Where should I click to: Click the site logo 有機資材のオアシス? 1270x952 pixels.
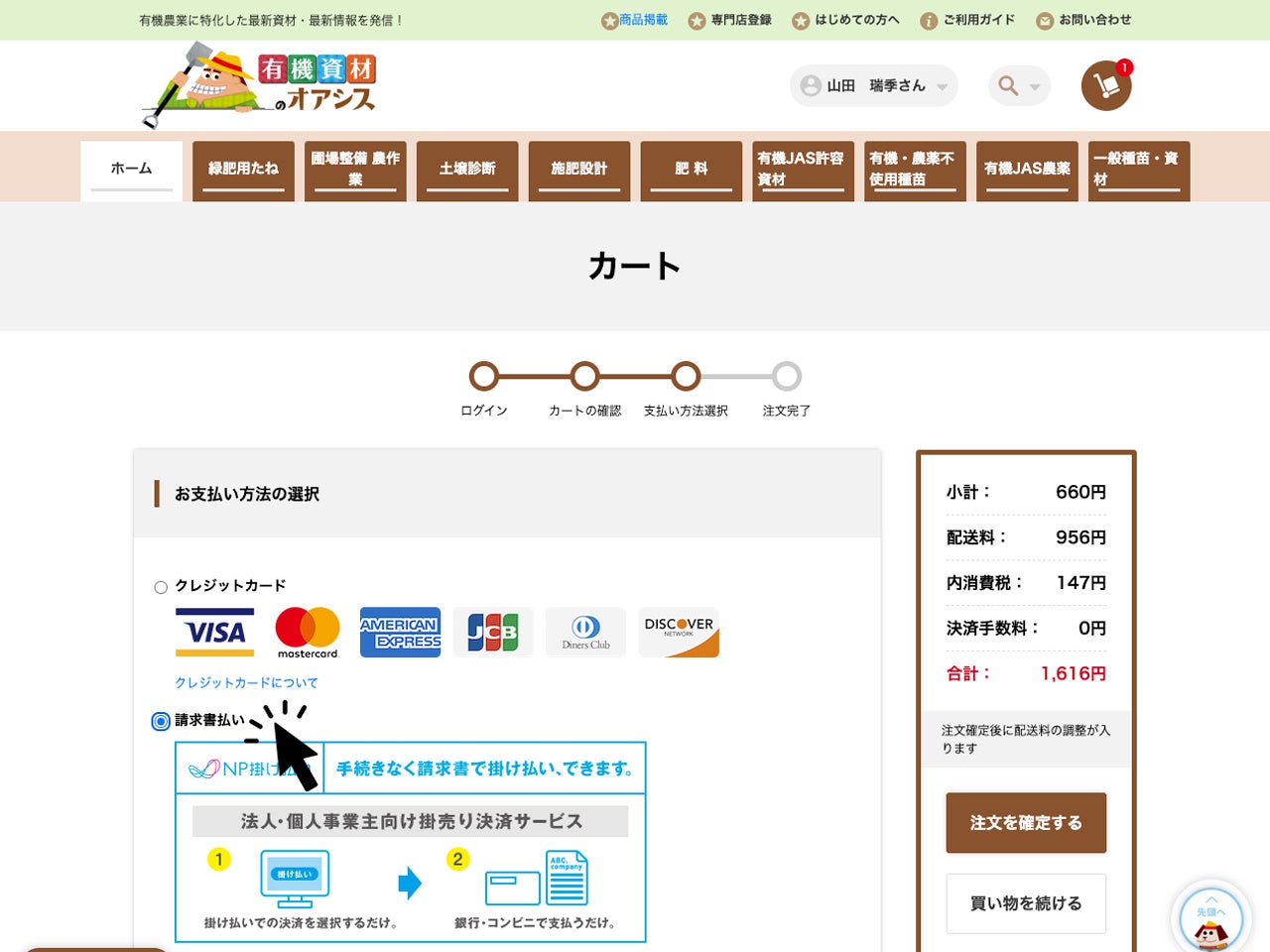pos(259,85)
